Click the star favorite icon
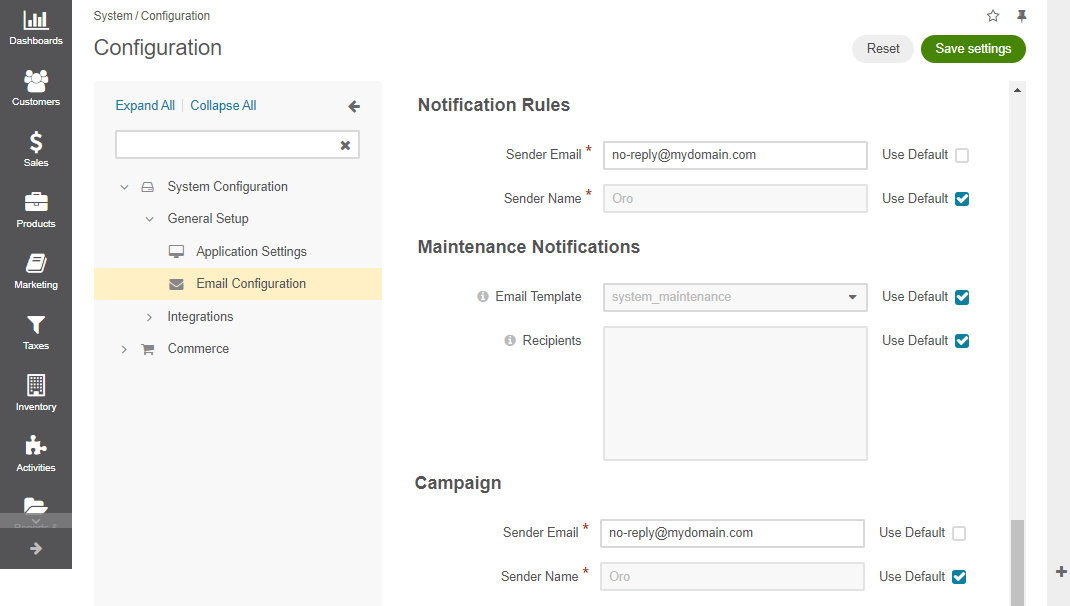Screen dimensions: 1070x606 pos(993,16)
